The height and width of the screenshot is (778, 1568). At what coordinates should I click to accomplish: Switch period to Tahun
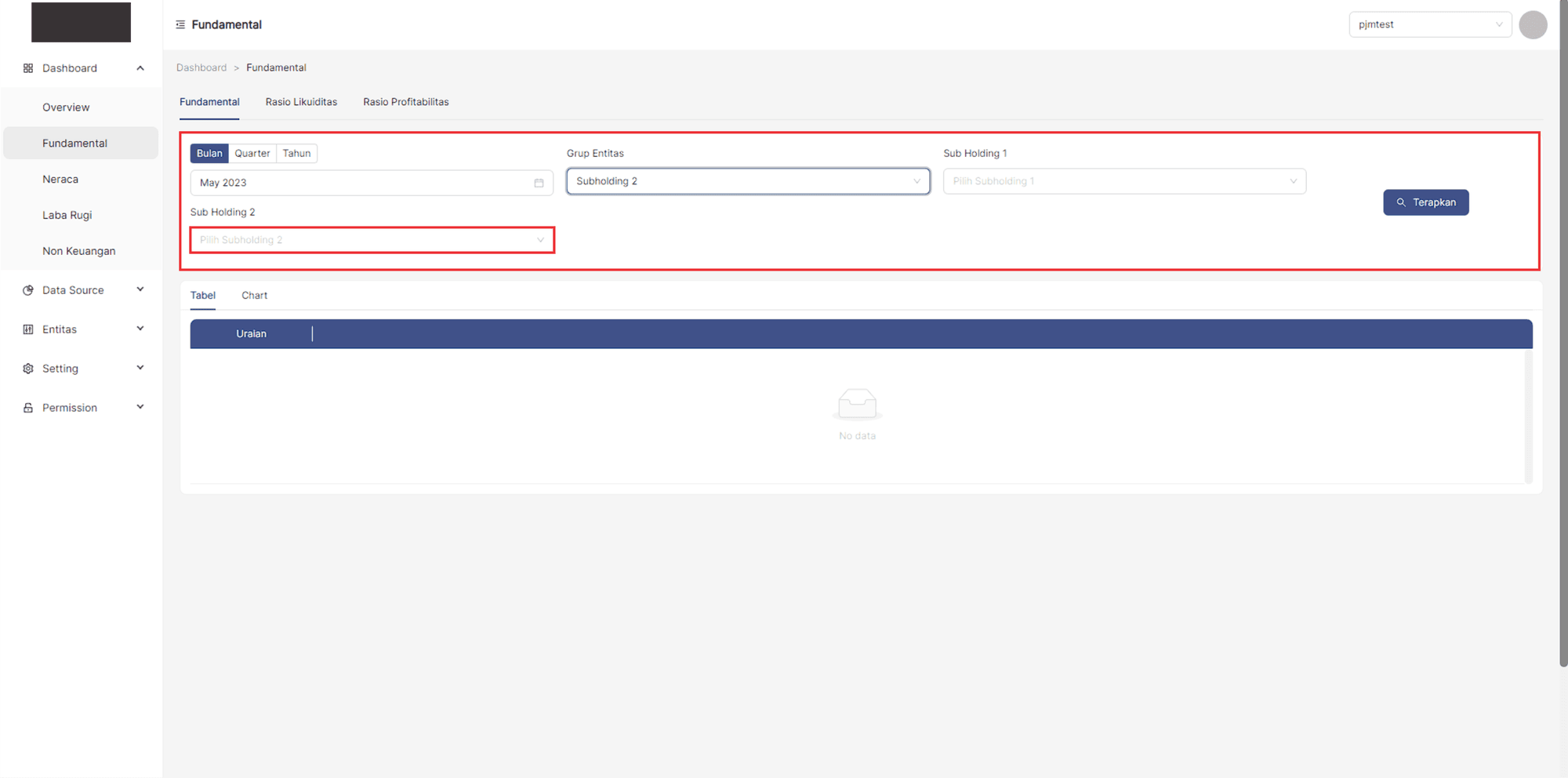pyautogui.click(x=296, y=154)
